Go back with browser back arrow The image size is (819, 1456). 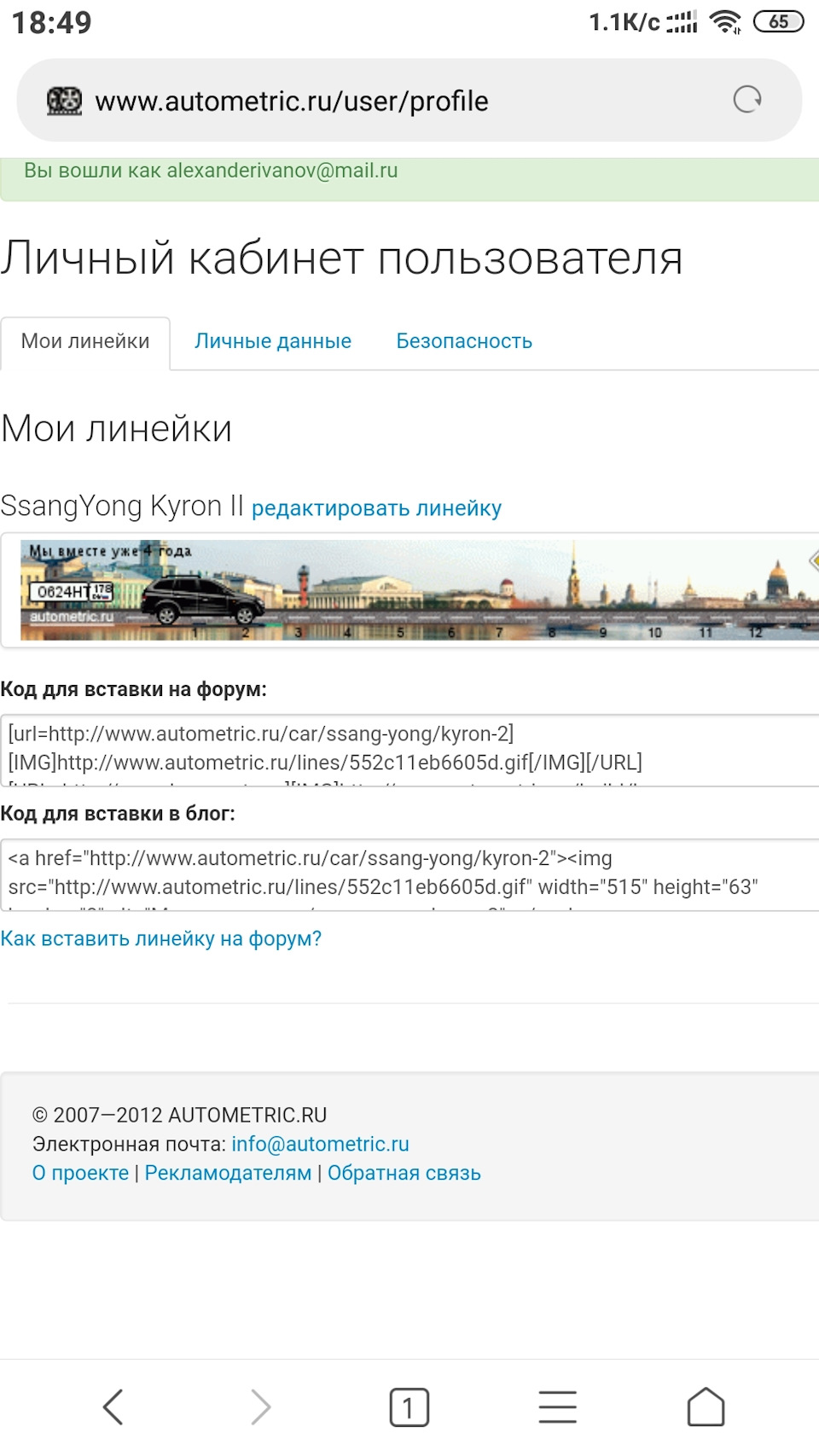click(113, 1407)
